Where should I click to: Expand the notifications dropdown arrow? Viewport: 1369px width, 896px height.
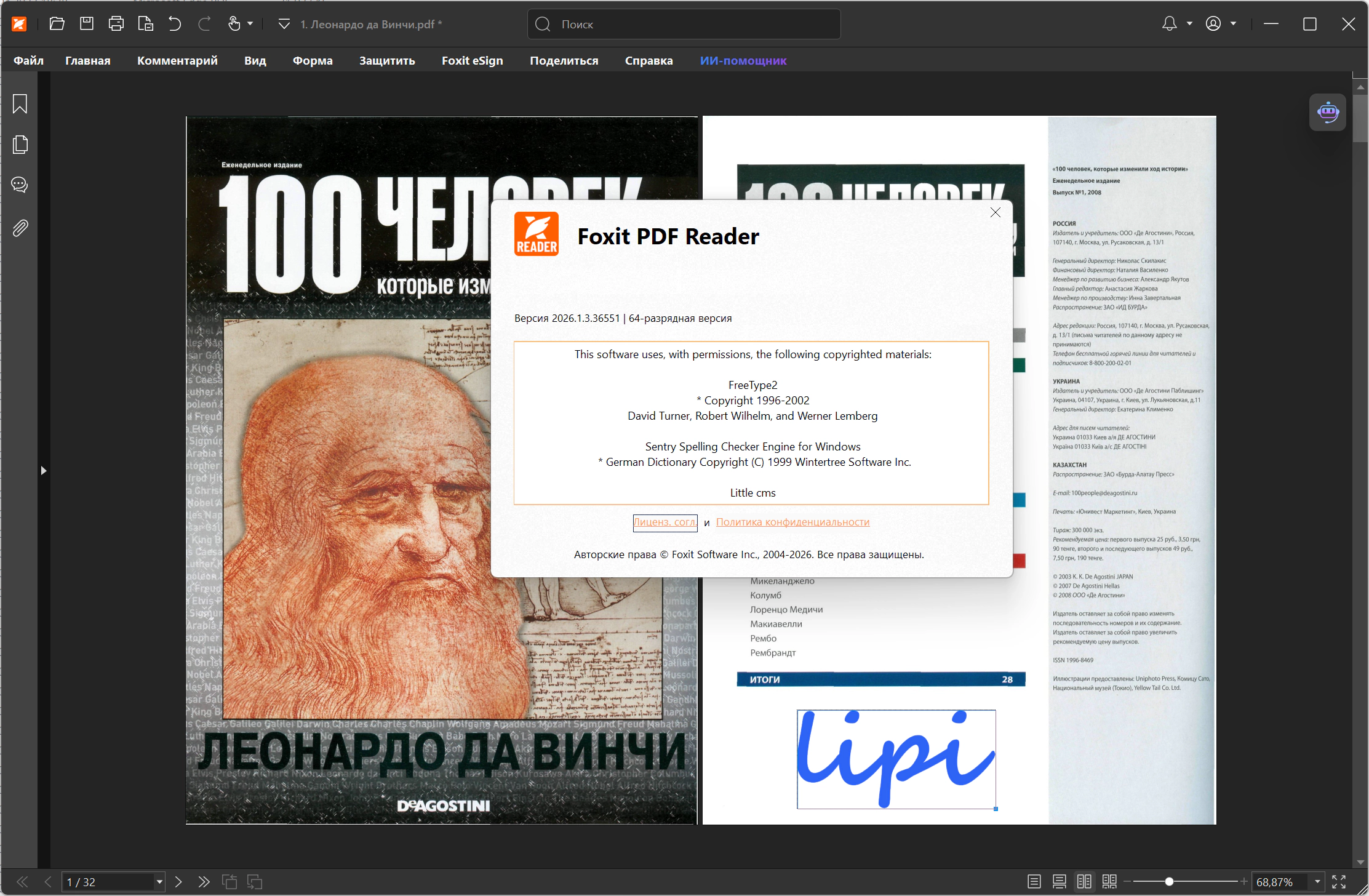pyautogui.click(x=1189, y=24)
